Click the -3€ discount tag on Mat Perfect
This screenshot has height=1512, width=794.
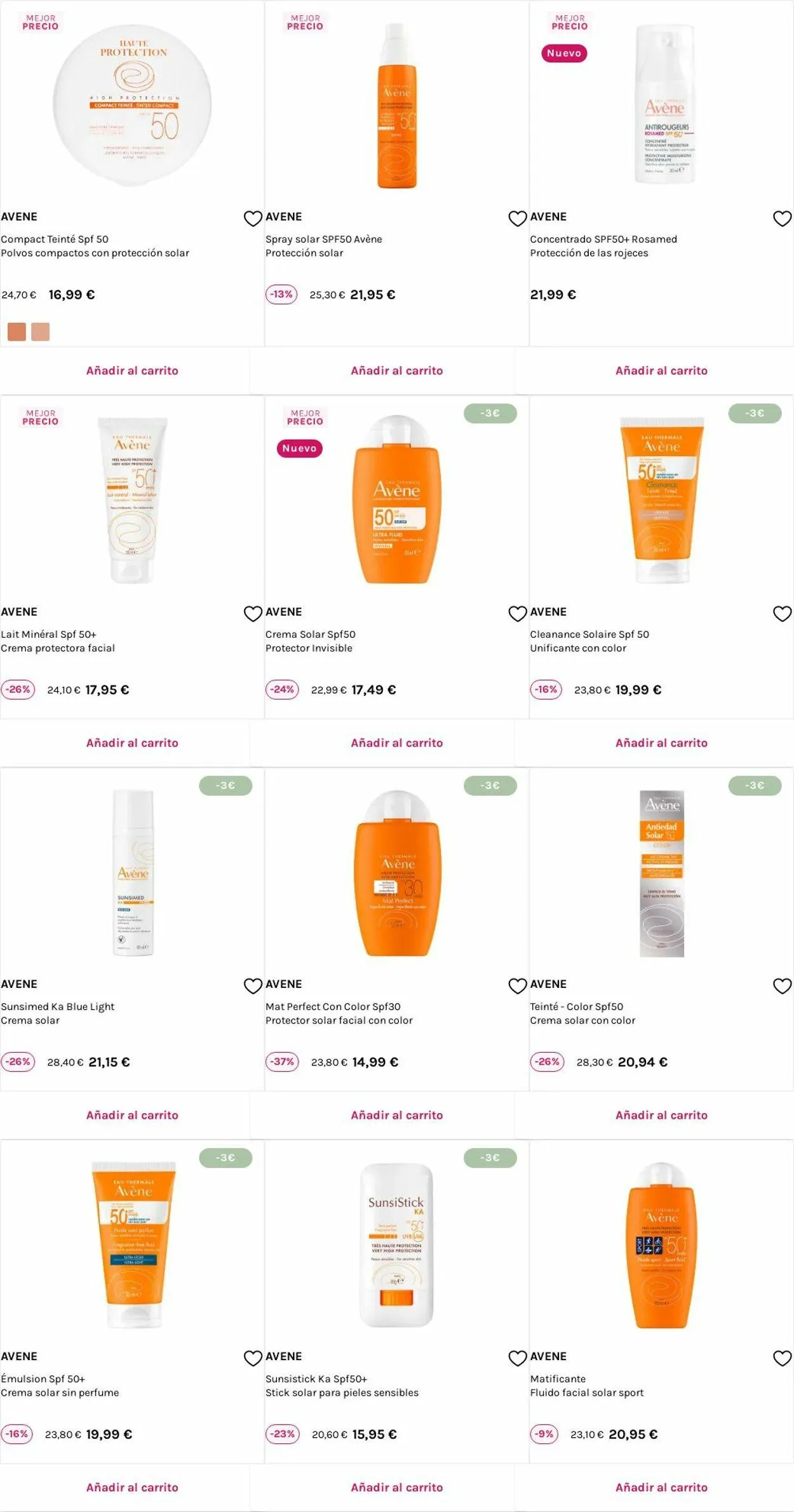[490, 785]
